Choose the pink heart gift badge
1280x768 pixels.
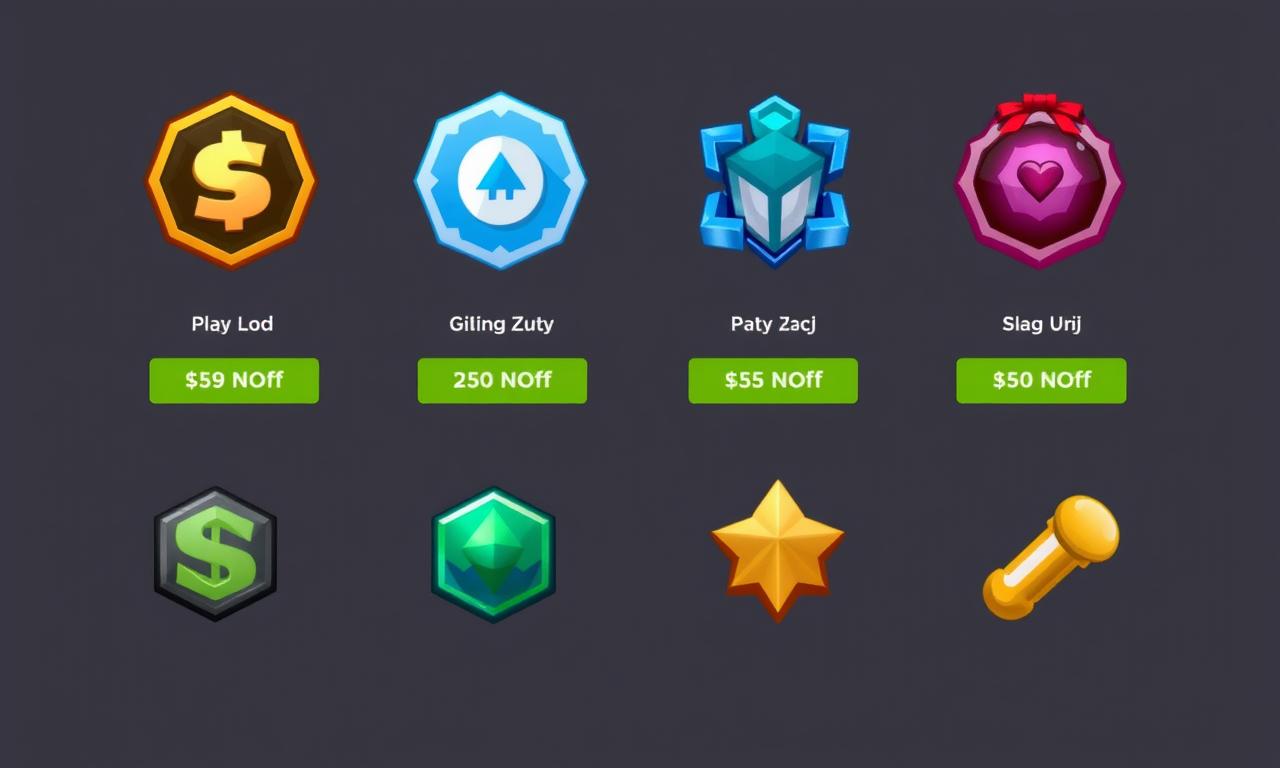click(1040, 181)
